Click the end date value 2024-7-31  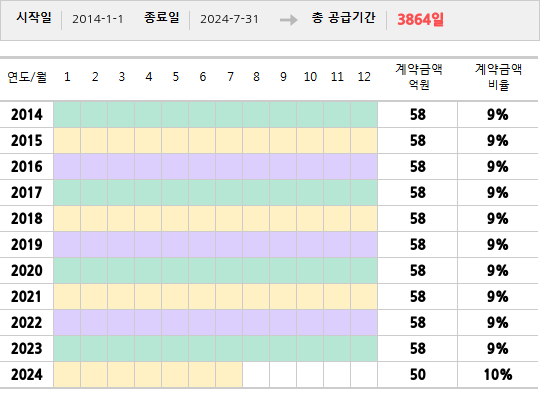229,19
